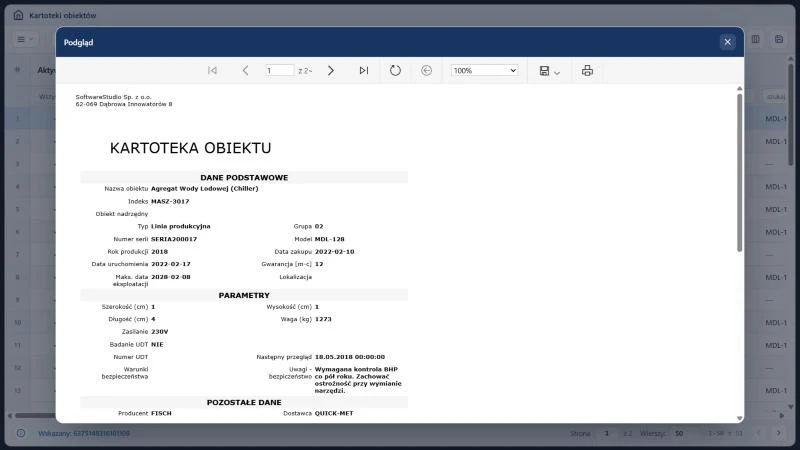Image resolution: width=800 pixels, height=450 pixels.
Task: Go to first page of report preview
Action: coord(212,70)
